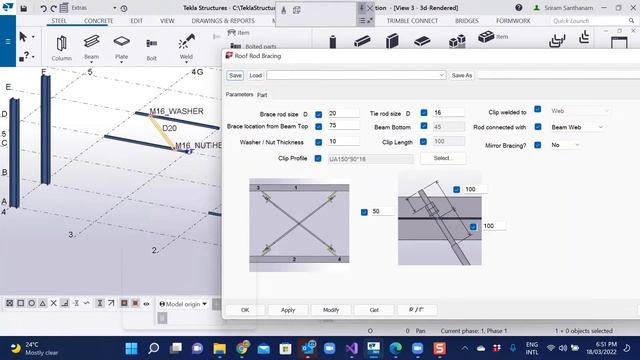The image size is (640, 360).
Task: Toggle snap to perpendicular points icon
Action: coord(64,303)
